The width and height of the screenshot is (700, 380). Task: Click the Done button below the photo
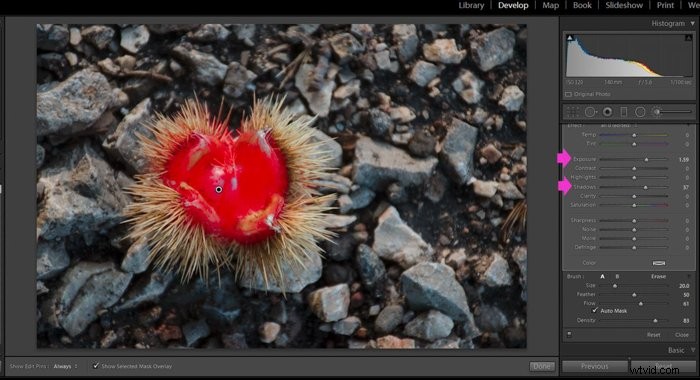tap(542, 366)
